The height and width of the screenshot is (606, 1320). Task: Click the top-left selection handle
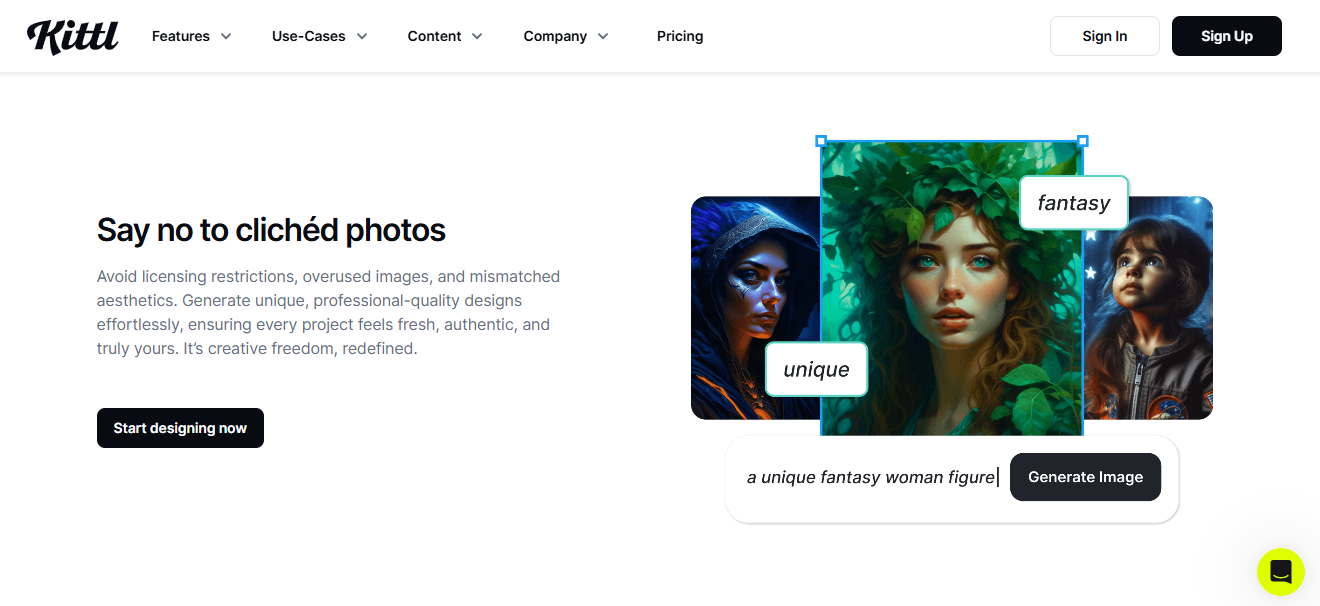pos(821,141)
